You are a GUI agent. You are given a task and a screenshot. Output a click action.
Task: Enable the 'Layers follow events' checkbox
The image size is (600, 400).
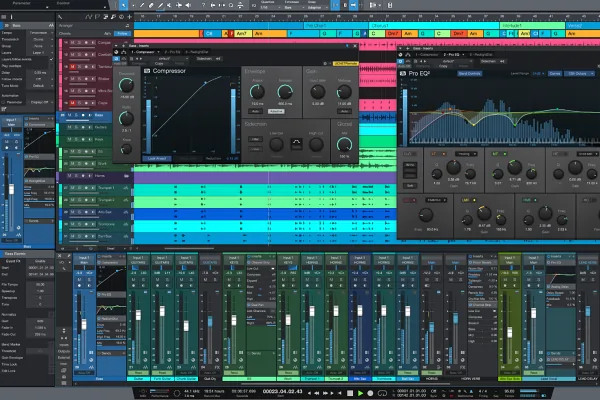(51, 59)
